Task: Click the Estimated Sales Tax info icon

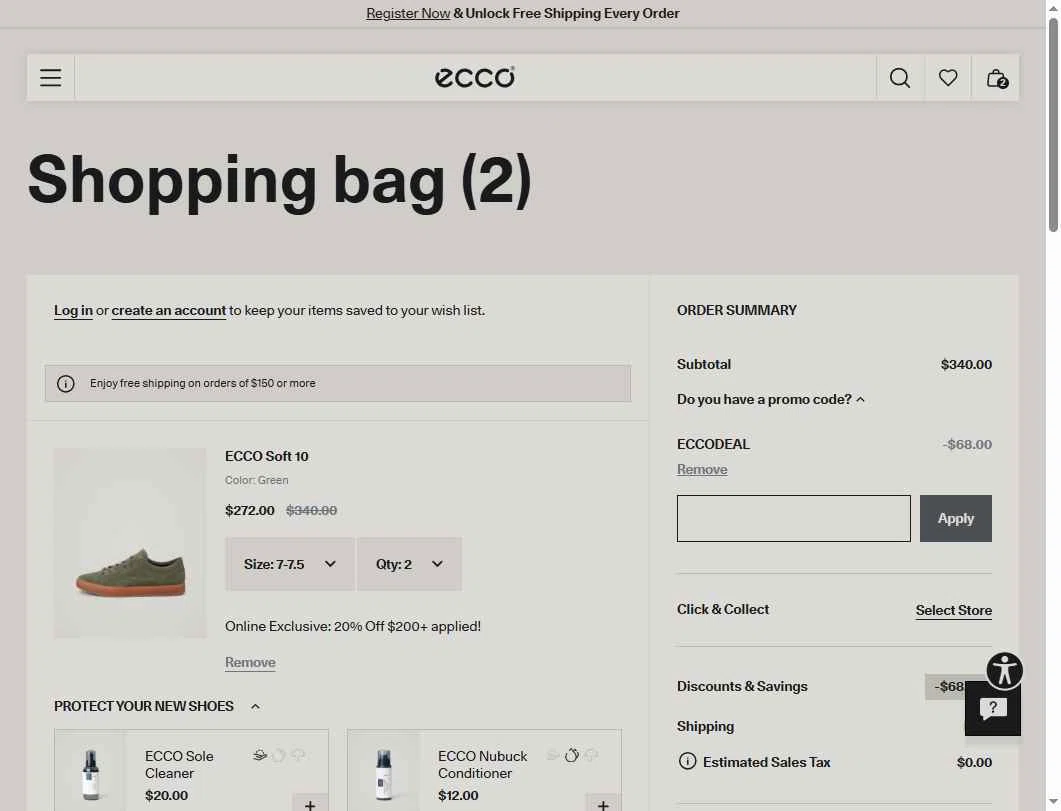Action: (x=687, y=762)
